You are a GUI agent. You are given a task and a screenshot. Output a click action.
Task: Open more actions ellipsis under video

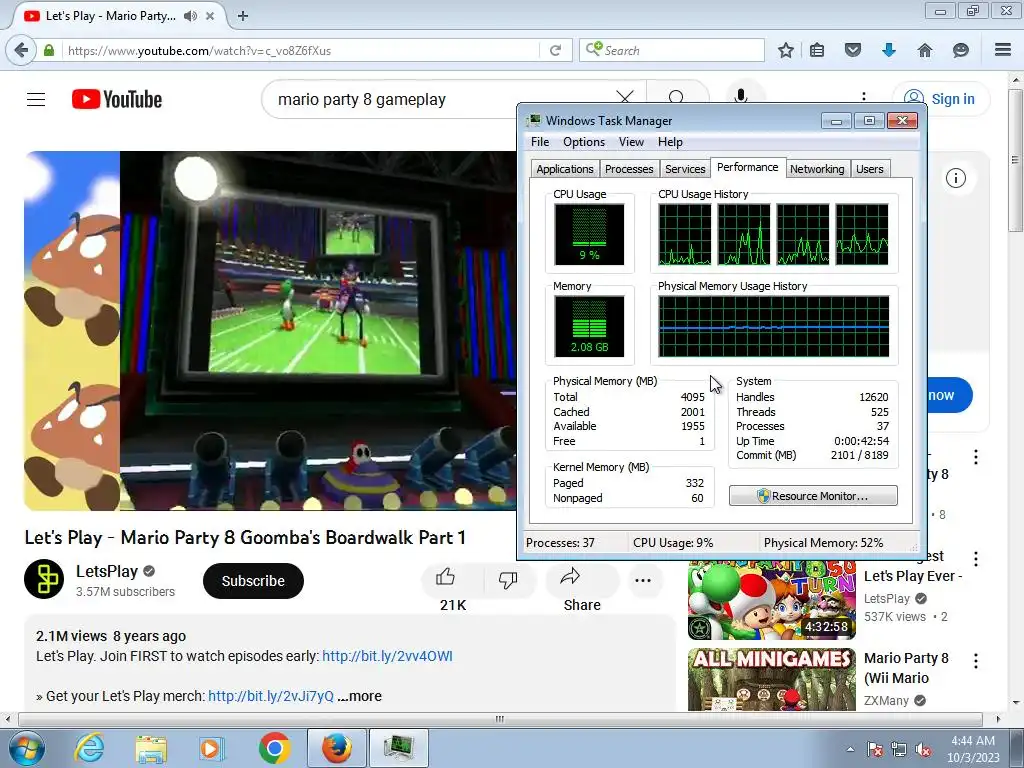pyautogui.click(x=643, y=581)
